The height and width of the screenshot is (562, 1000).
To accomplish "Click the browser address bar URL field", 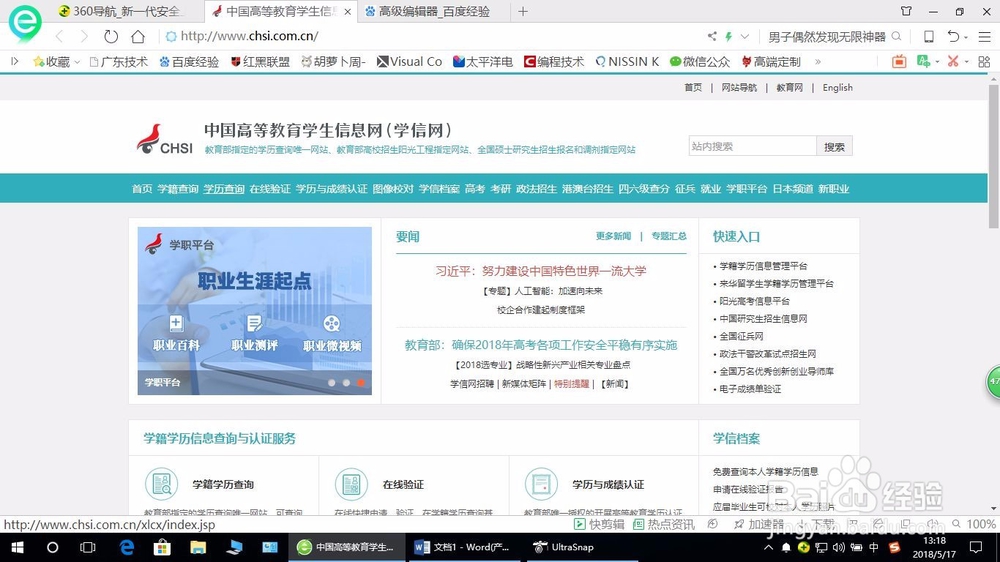I will click(x=434, y=36).
